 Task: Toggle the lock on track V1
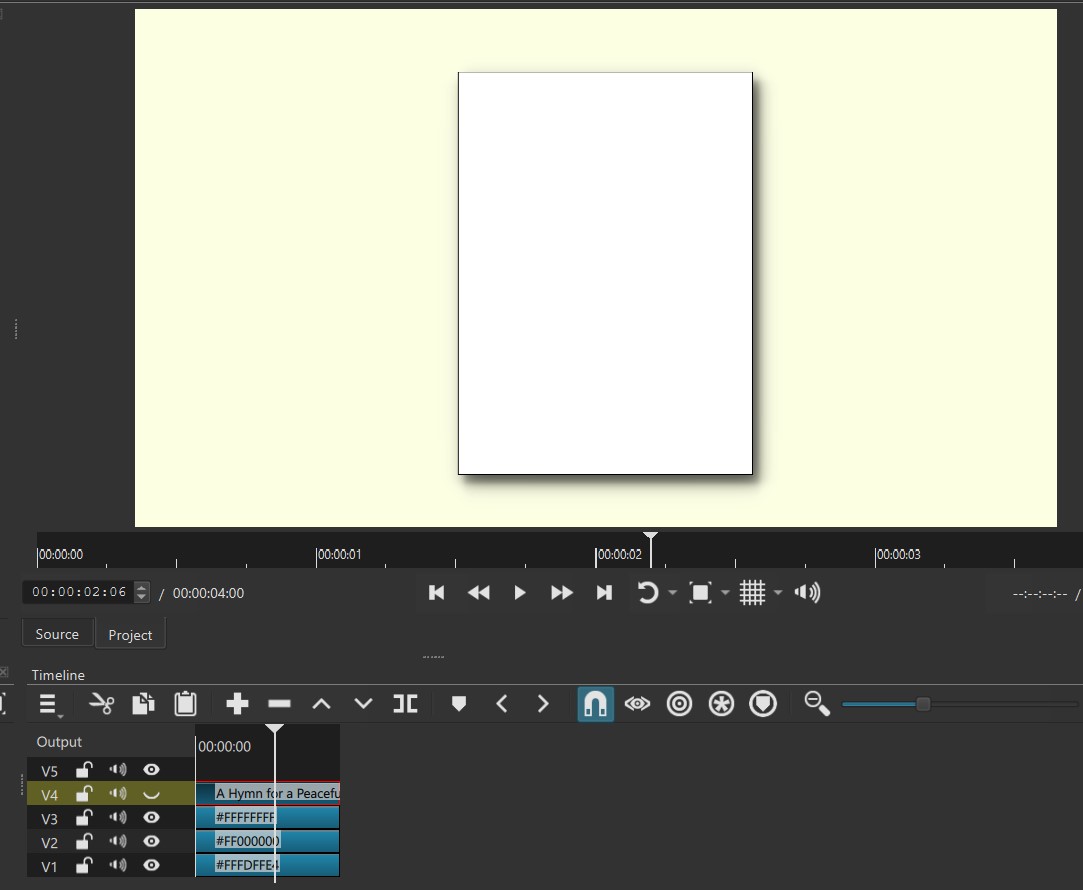[85, 865]
